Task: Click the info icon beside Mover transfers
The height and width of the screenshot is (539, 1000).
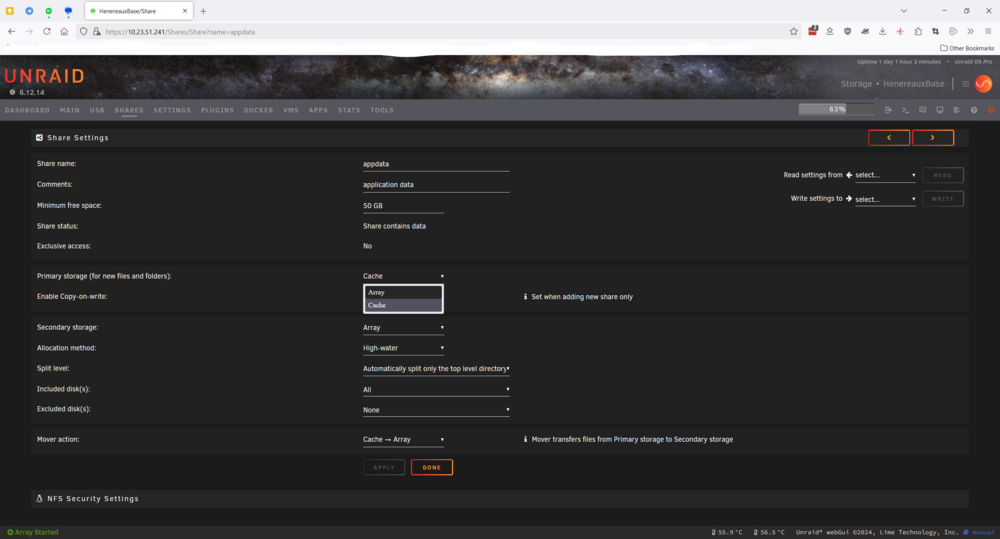Action: [526, 439]
